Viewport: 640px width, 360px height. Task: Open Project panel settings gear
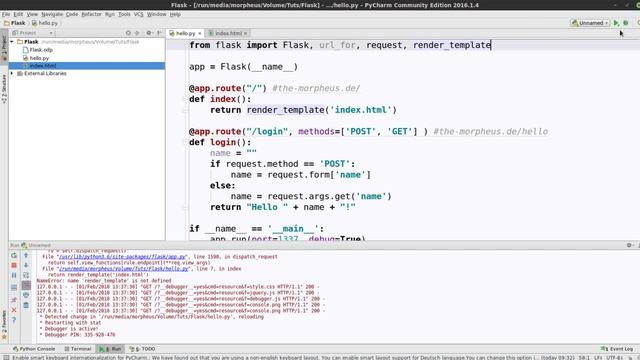[x=149, y=33]
